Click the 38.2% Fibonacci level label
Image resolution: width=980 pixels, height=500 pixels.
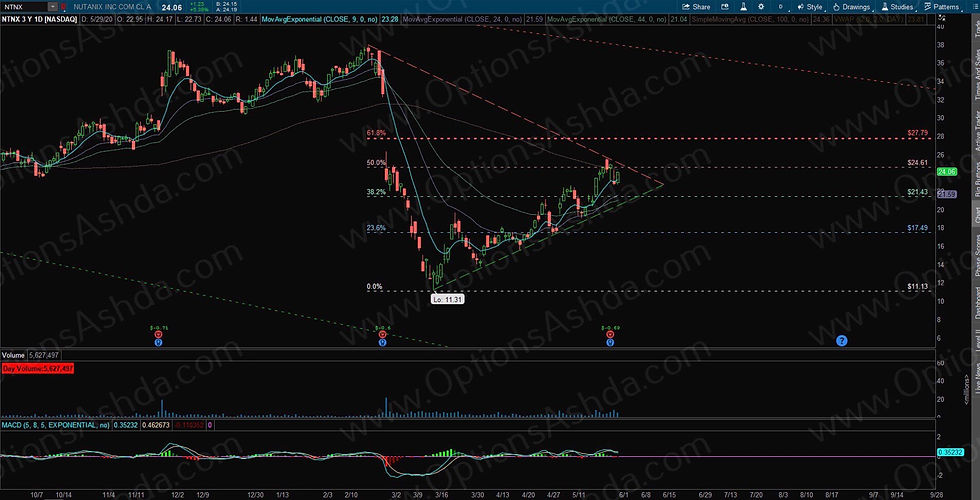(376, 192)
